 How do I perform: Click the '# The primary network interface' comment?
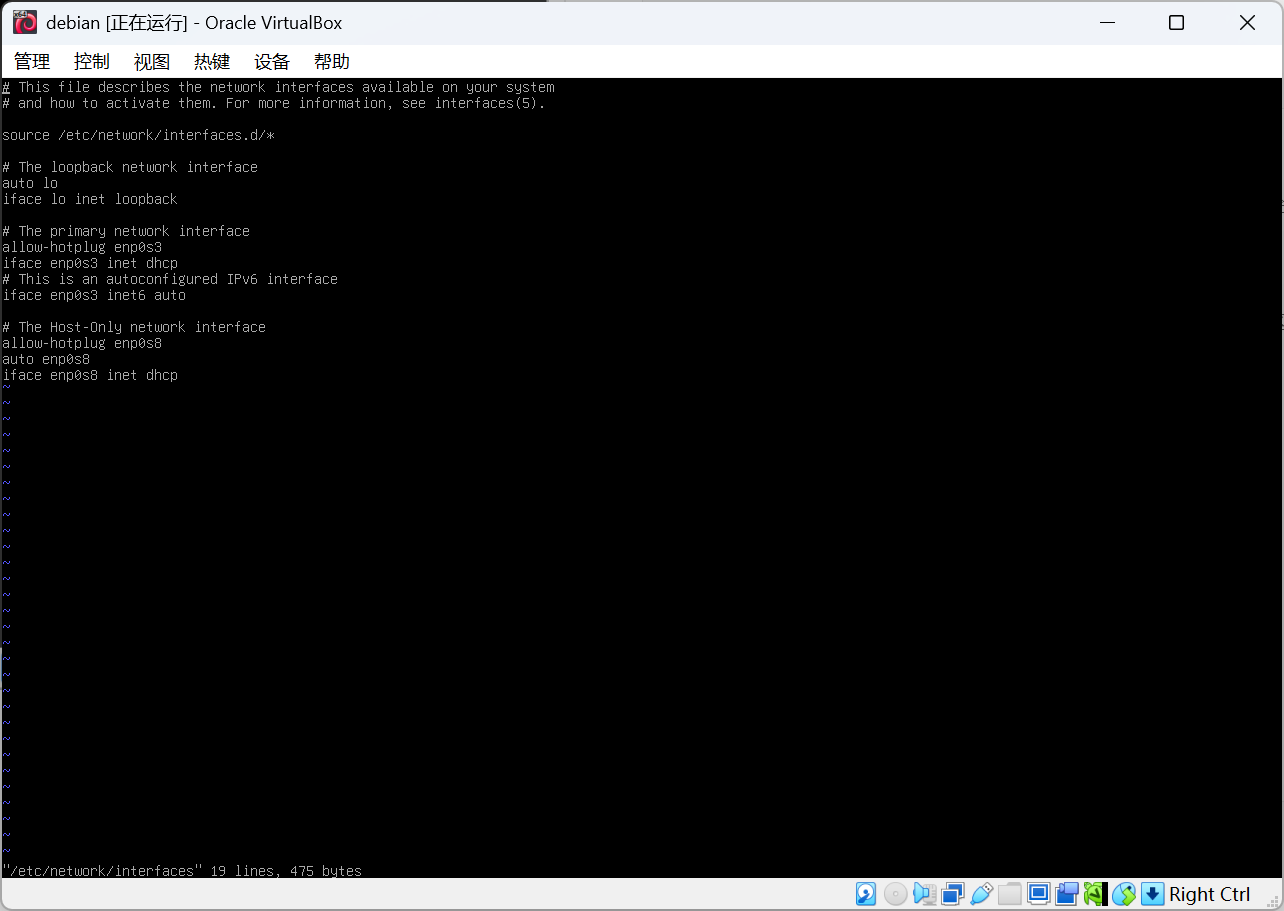tap(126, 231)
